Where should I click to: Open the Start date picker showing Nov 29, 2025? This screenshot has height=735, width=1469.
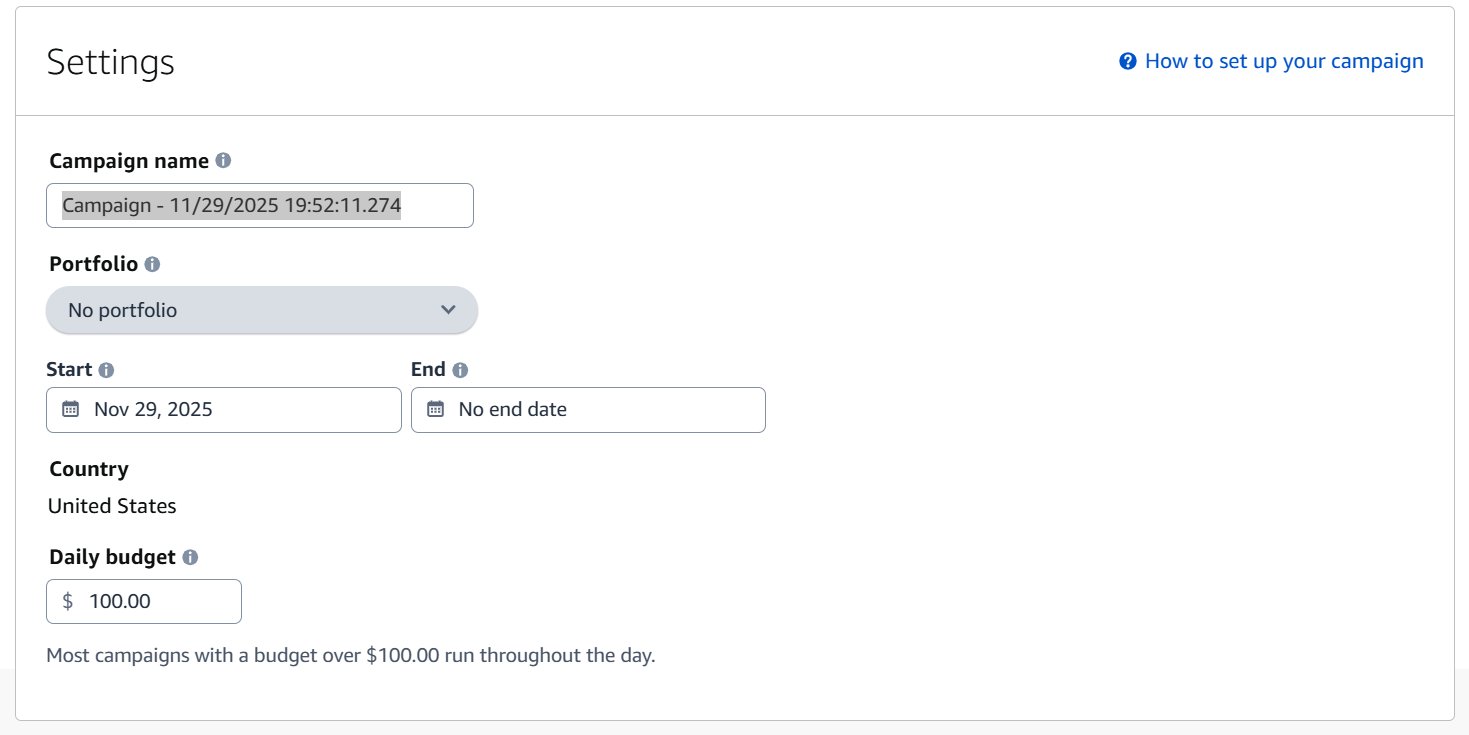coord(223,409)
